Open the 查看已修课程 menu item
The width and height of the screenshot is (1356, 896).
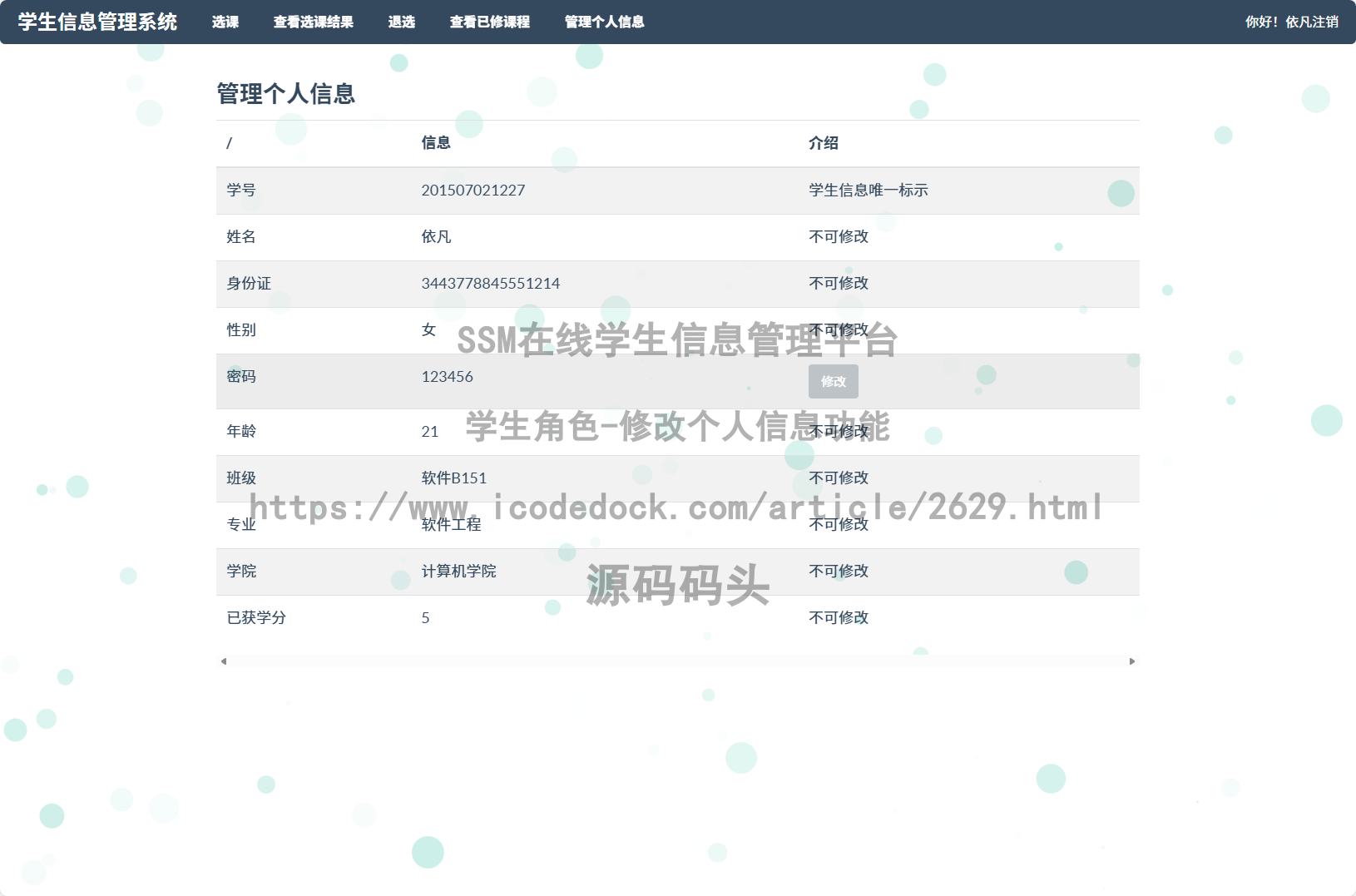pyautogui.click(x=489, y=22)
